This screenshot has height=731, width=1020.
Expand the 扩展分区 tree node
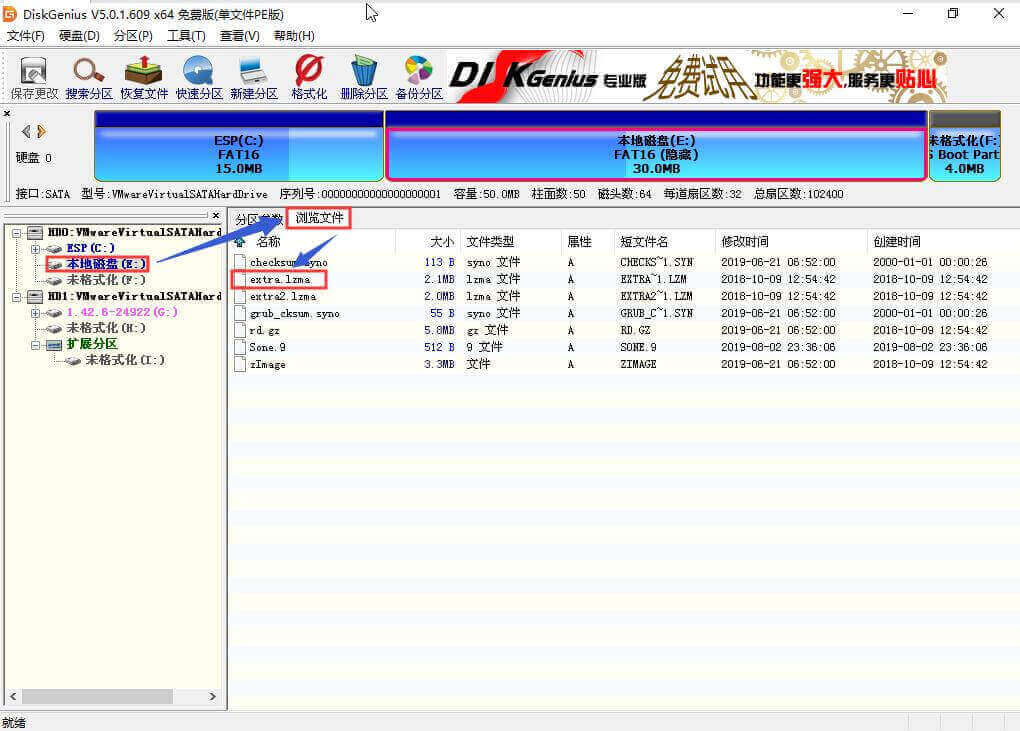coord(36,344)
